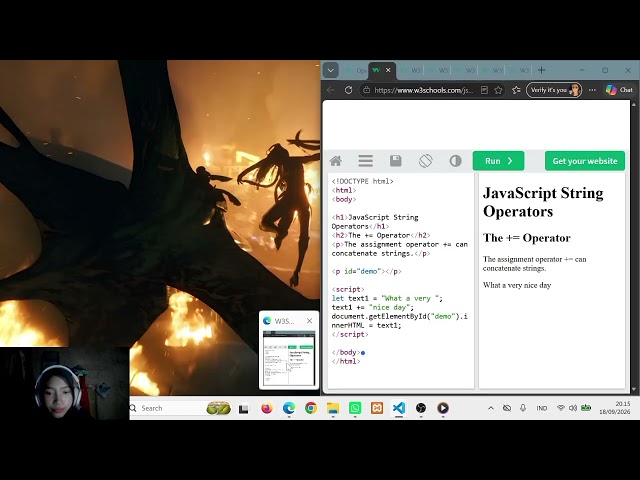Screen dimensions: 640x480
Task: Click the let text1 code line
Action: click(387, 298)
